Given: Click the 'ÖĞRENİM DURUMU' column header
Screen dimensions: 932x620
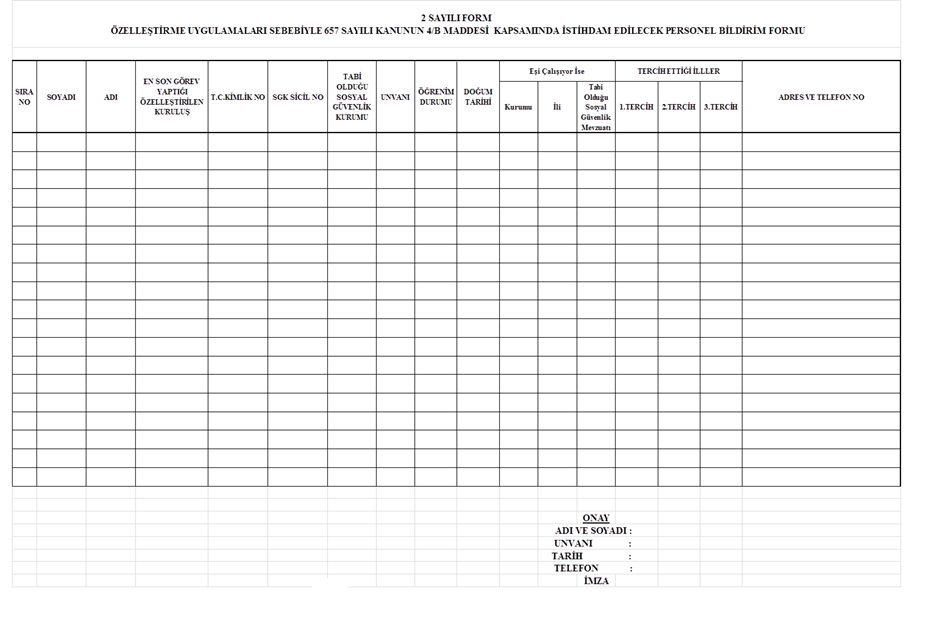Looking at the screenshot, I should pos(436,97).
